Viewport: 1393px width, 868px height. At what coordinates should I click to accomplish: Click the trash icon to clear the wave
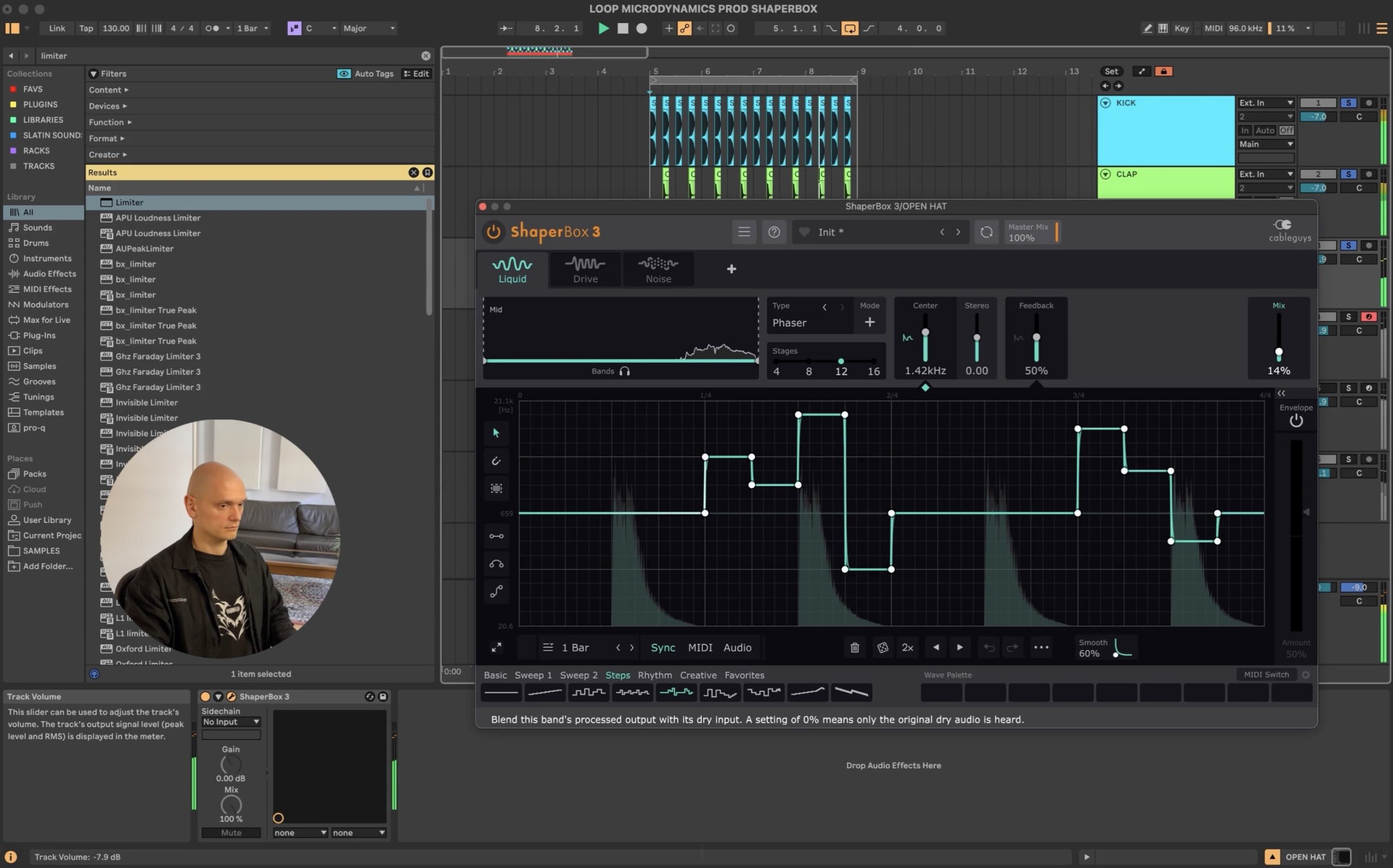pyautogui.click(x=854, y=648)
